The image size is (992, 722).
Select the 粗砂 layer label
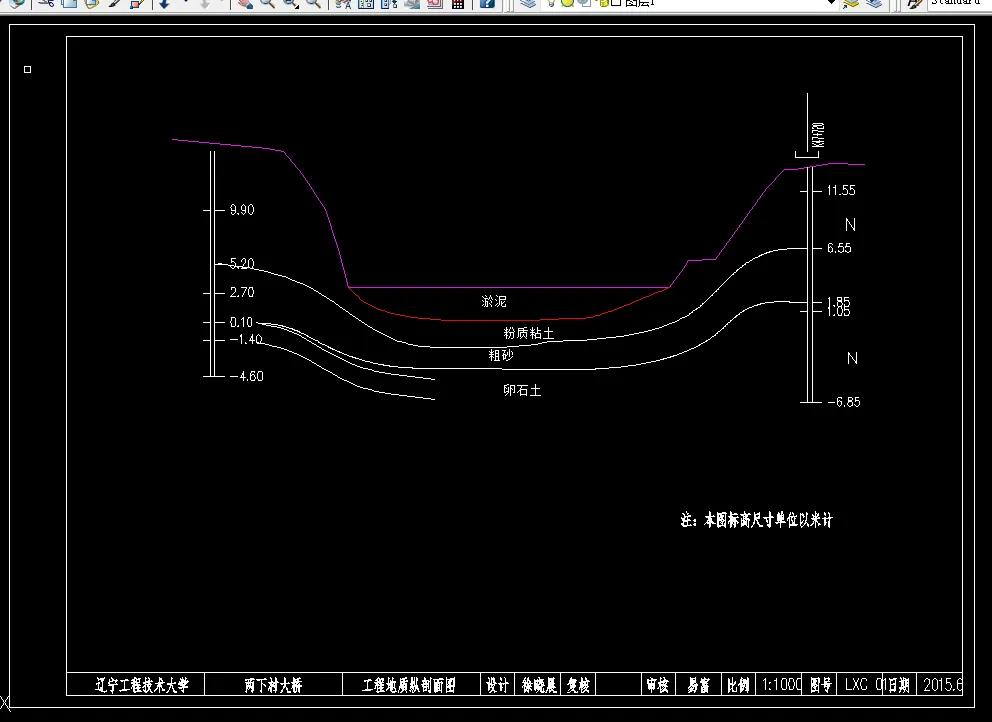501,355
